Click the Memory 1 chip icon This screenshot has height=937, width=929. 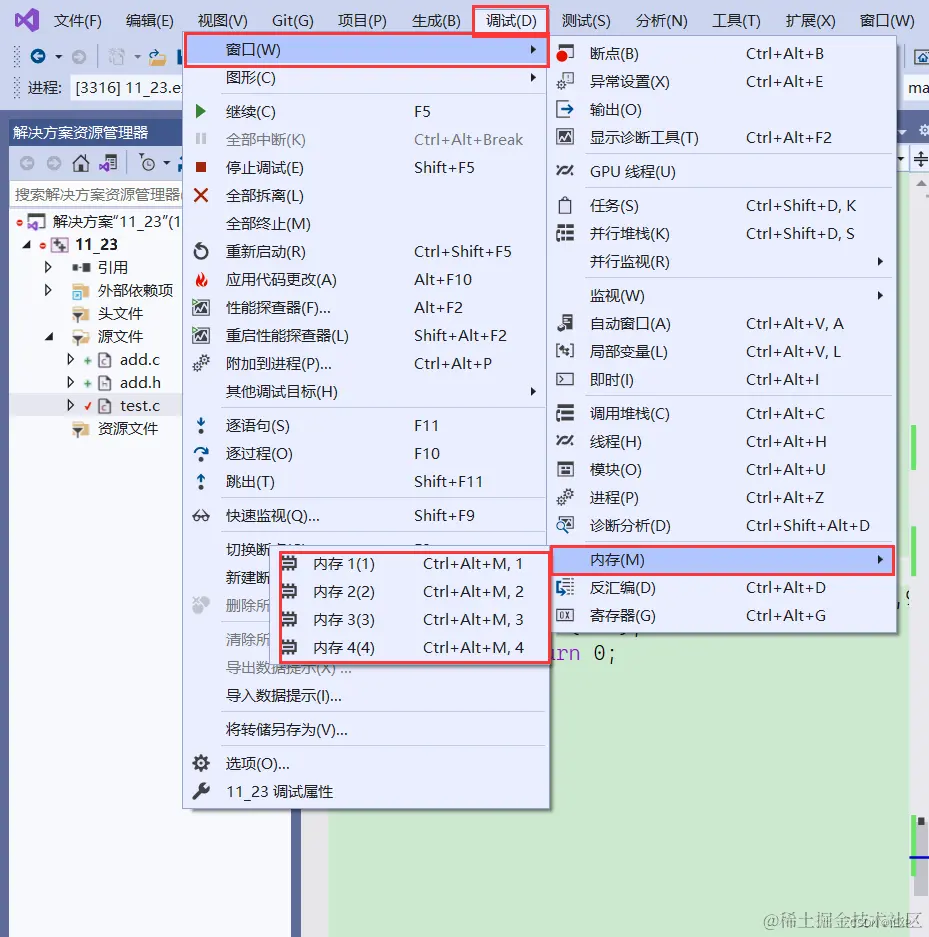(x=289, y=564)
